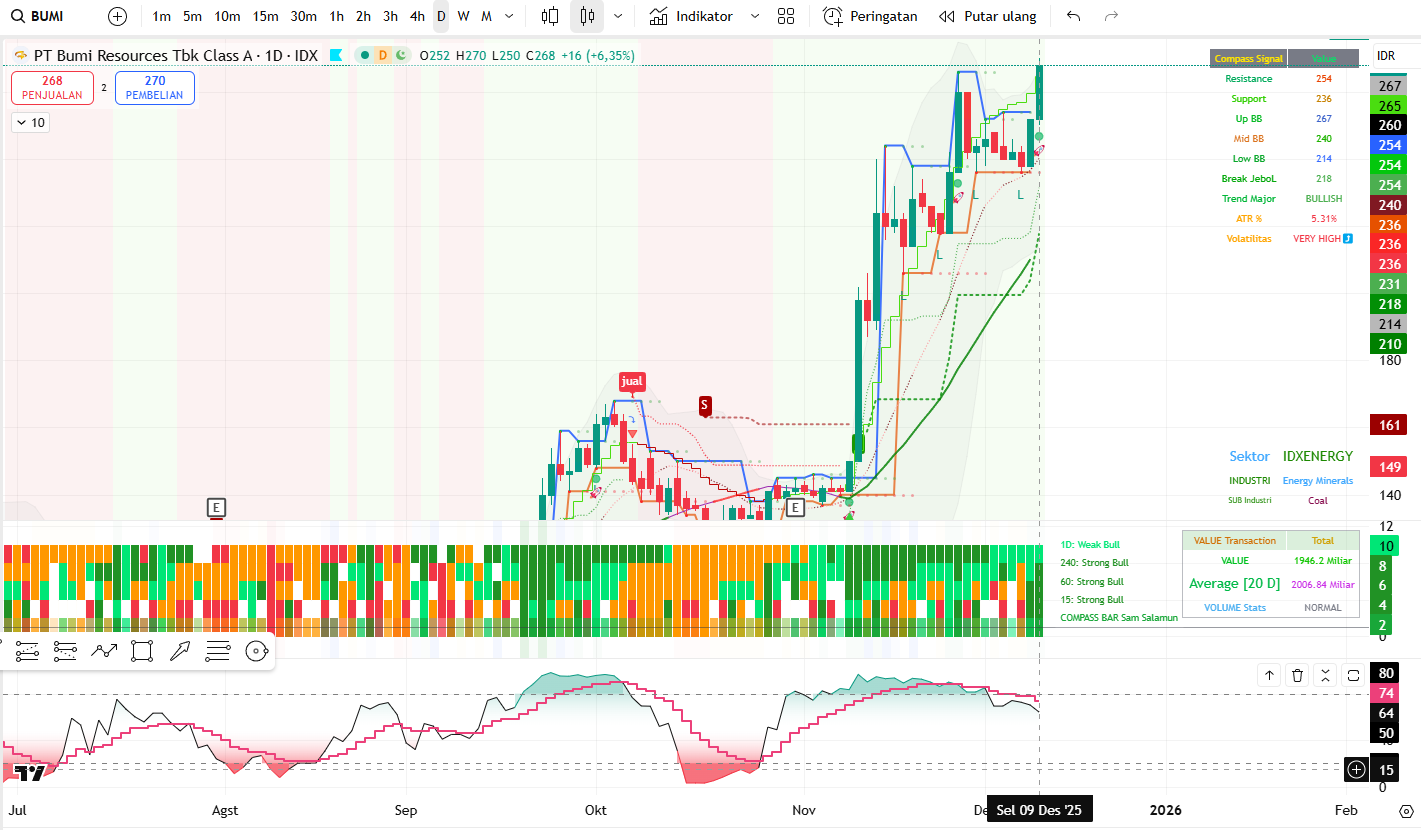1421x830 pixels.
Task: Expand the chart style dropdown
Action: coord(618,16)
